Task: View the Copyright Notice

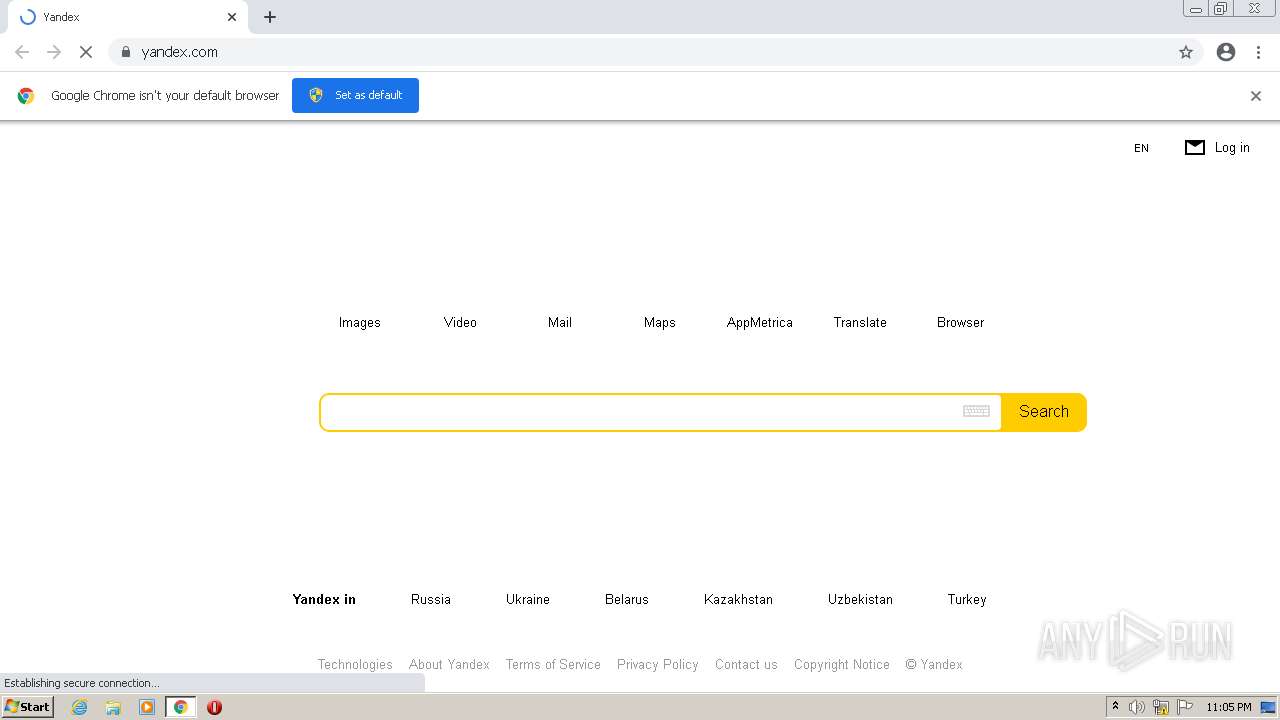Action: (x=842, y=664)
